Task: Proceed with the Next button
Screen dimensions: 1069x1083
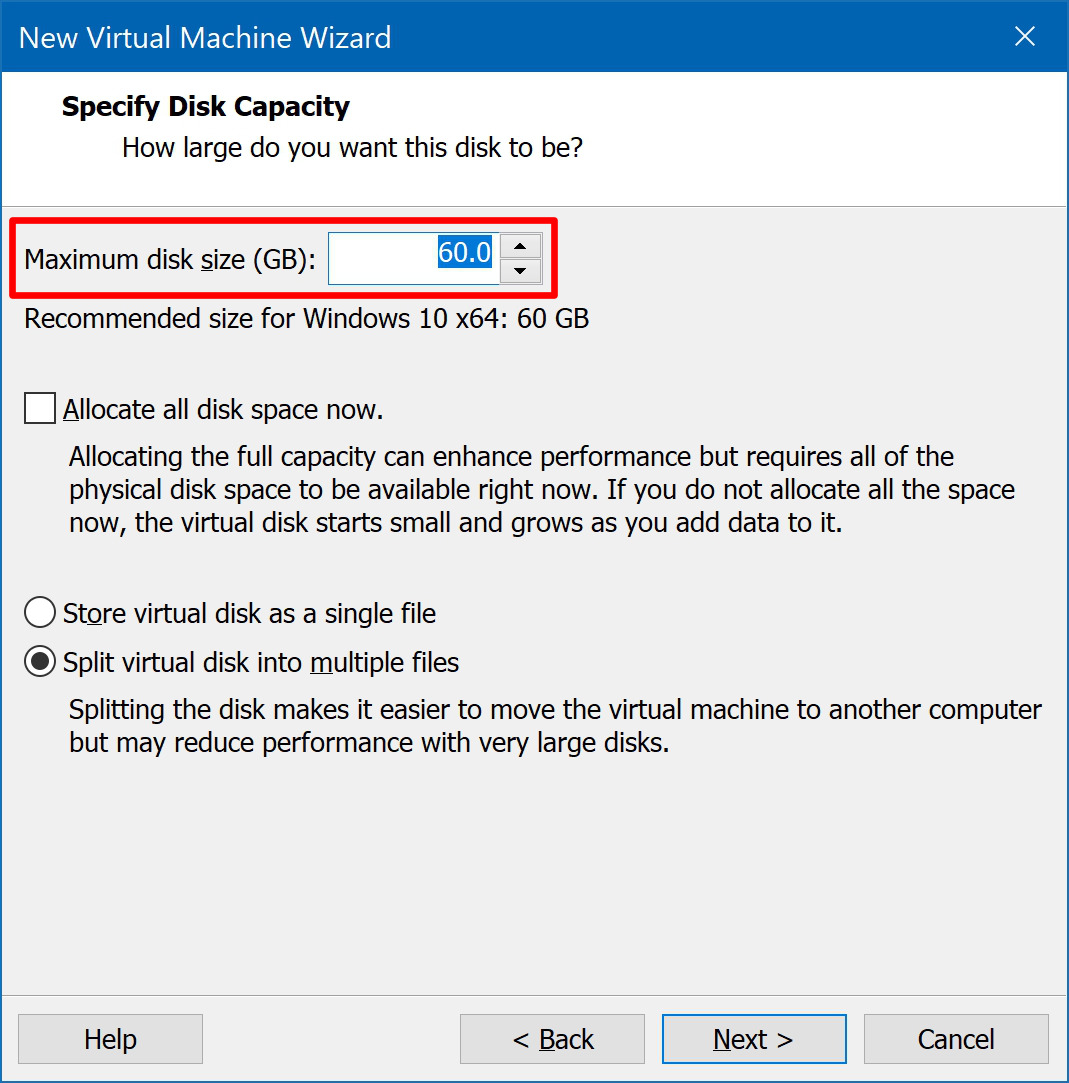Action: [x=754, y=1039]
